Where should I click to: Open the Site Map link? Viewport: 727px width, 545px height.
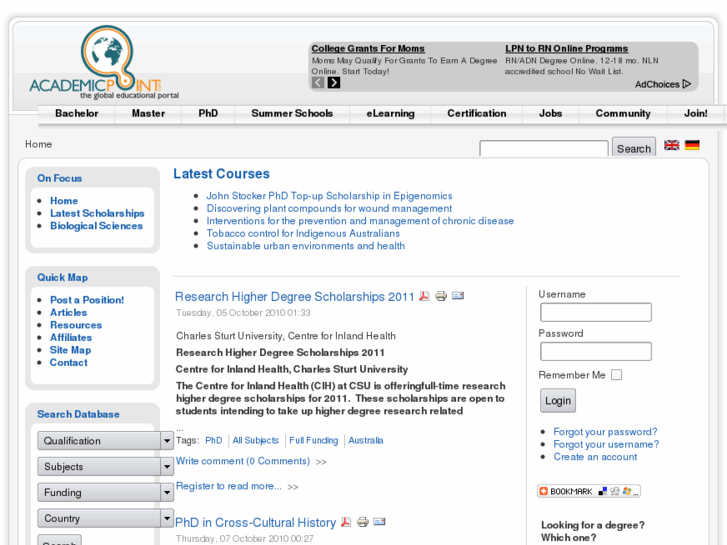(x=70, y=350)
